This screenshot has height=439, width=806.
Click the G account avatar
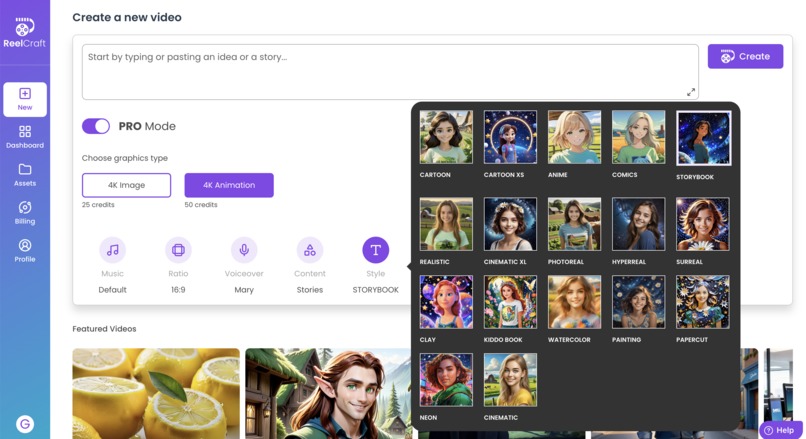pyautogui.click(x=25, y=424)
